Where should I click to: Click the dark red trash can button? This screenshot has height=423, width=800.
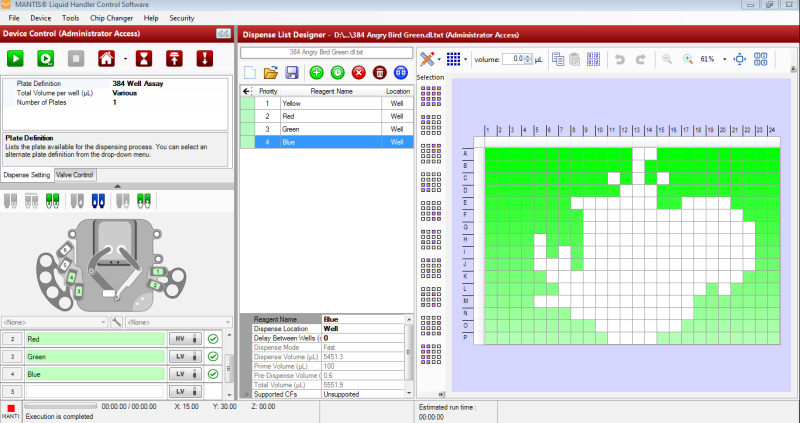[380, 73]
